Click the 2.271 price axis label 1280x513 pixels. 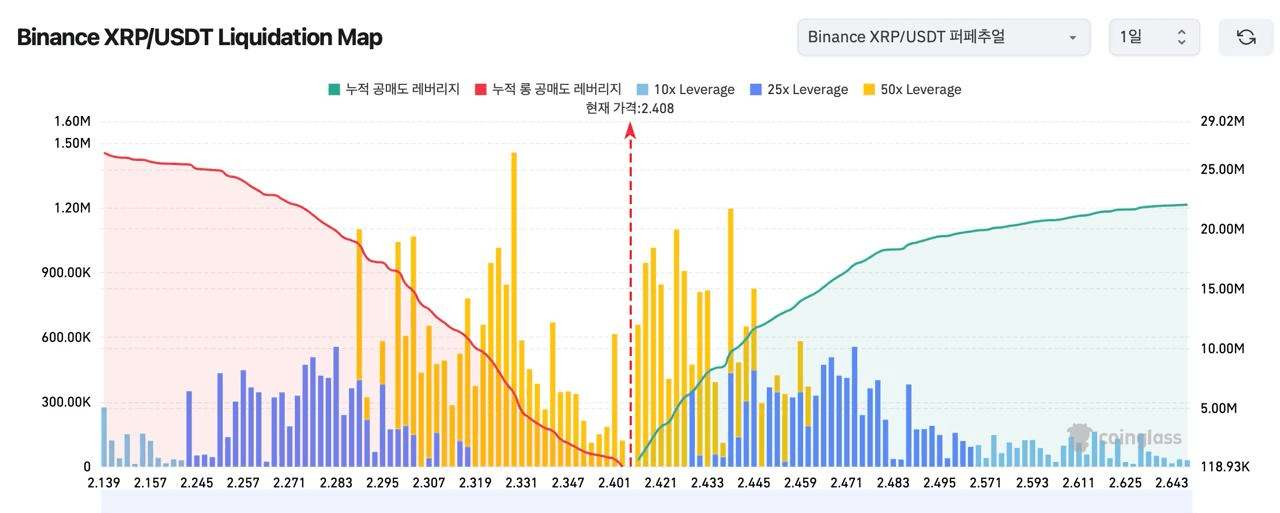pyautogui.click(x=289, y=483)
